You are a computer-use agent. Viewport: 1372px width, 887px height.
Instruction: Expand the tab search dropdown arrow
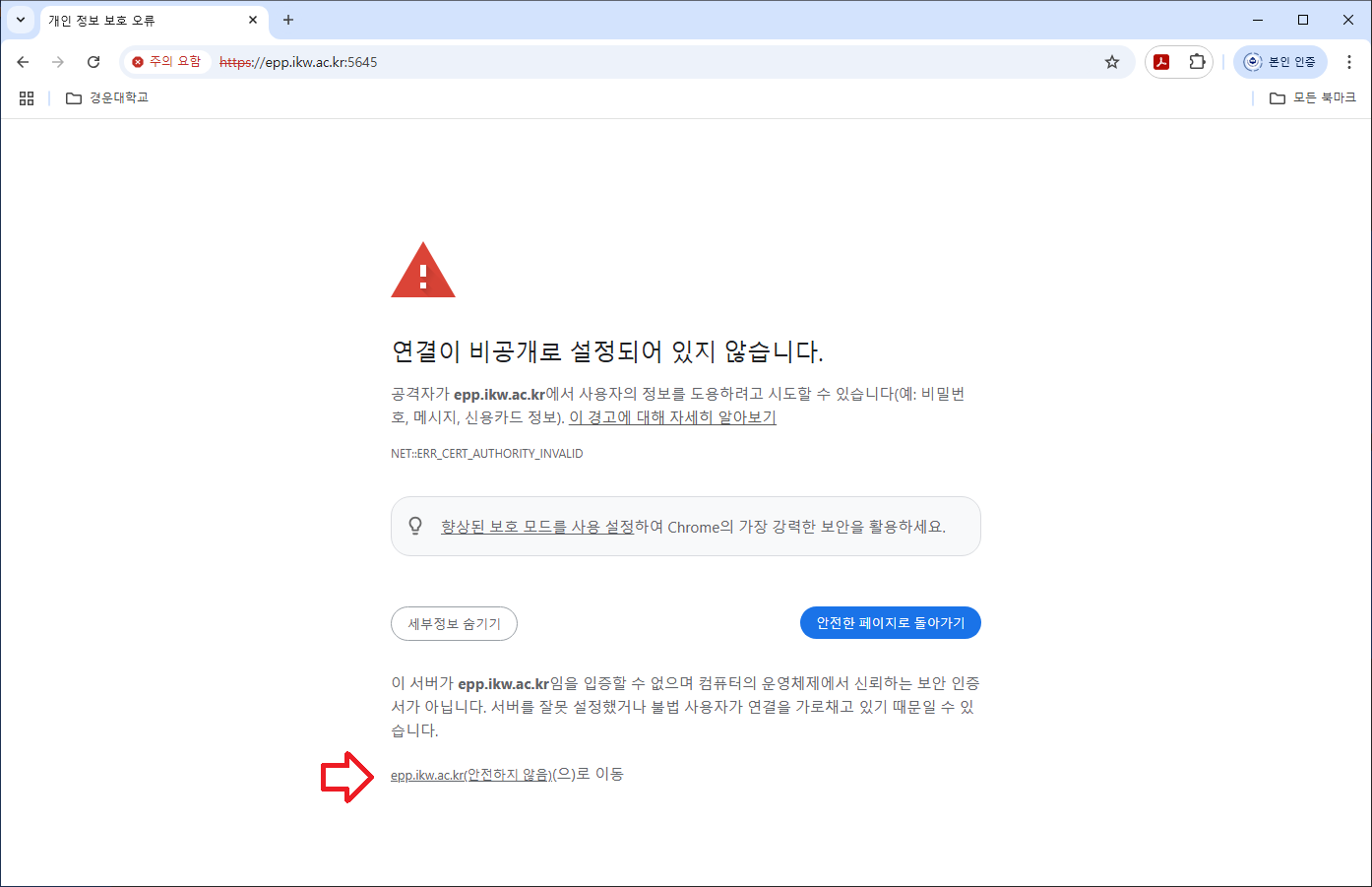(x=21, y=20)
